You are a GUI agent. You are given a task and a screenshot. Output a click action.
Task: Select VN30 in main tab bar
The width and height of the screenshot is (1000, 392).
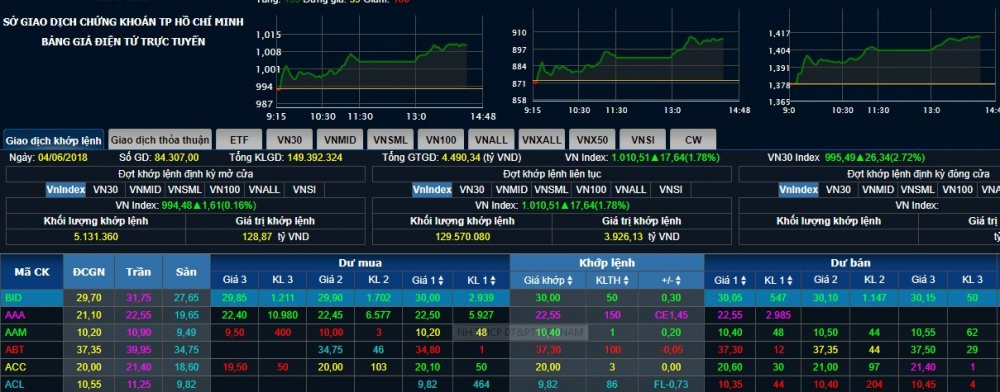click(x=290, y=140)
